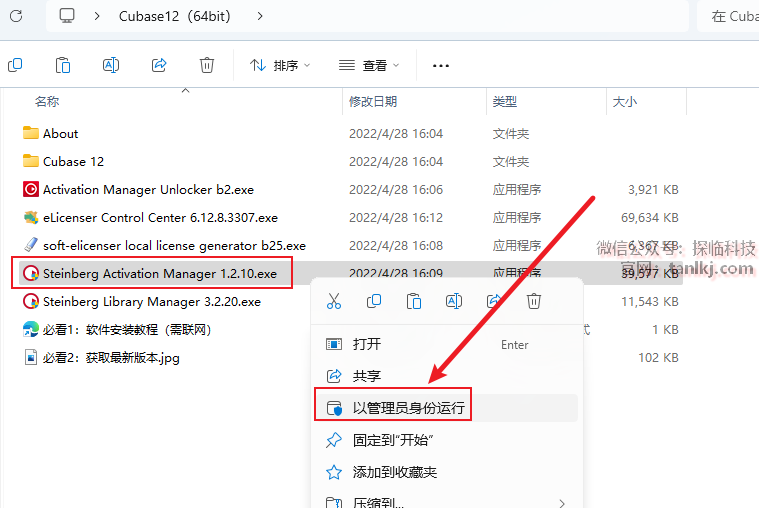The image size is (759, 508).
Task: Click the toolbar paste icon
Action: pos(63,65)
